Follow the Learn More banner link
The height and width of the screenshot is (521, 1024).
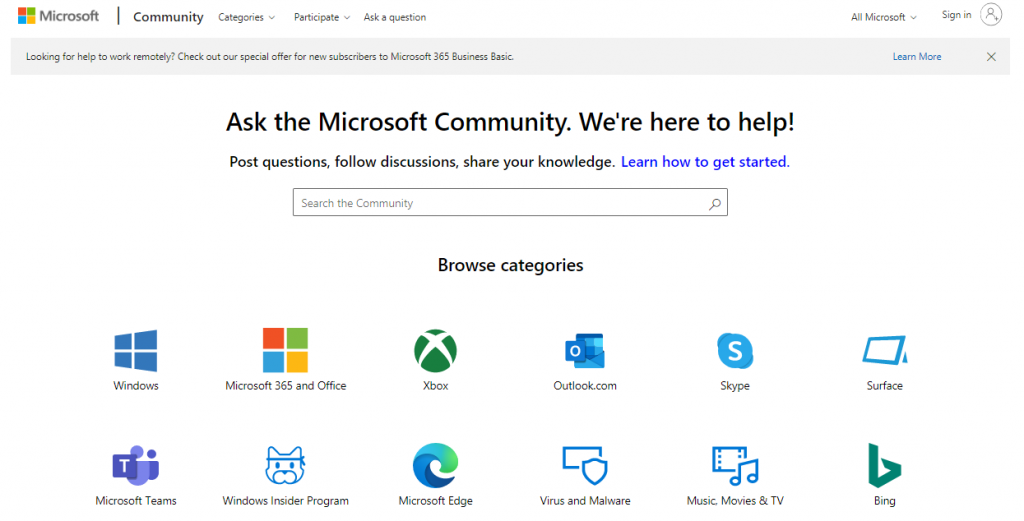click(917, 57)
